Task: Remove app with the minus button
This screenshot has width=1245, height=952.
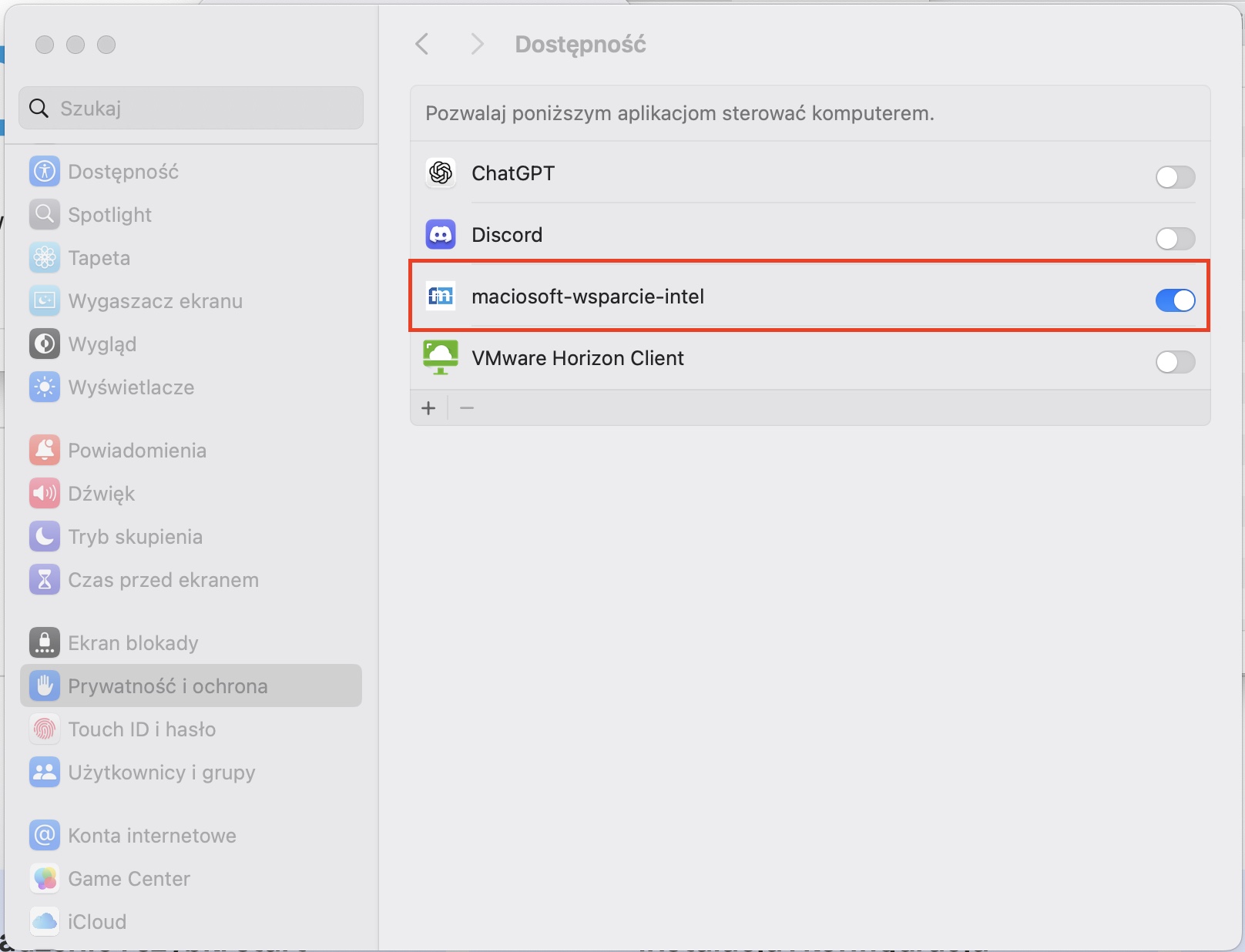Action: [x=467, y=407]
